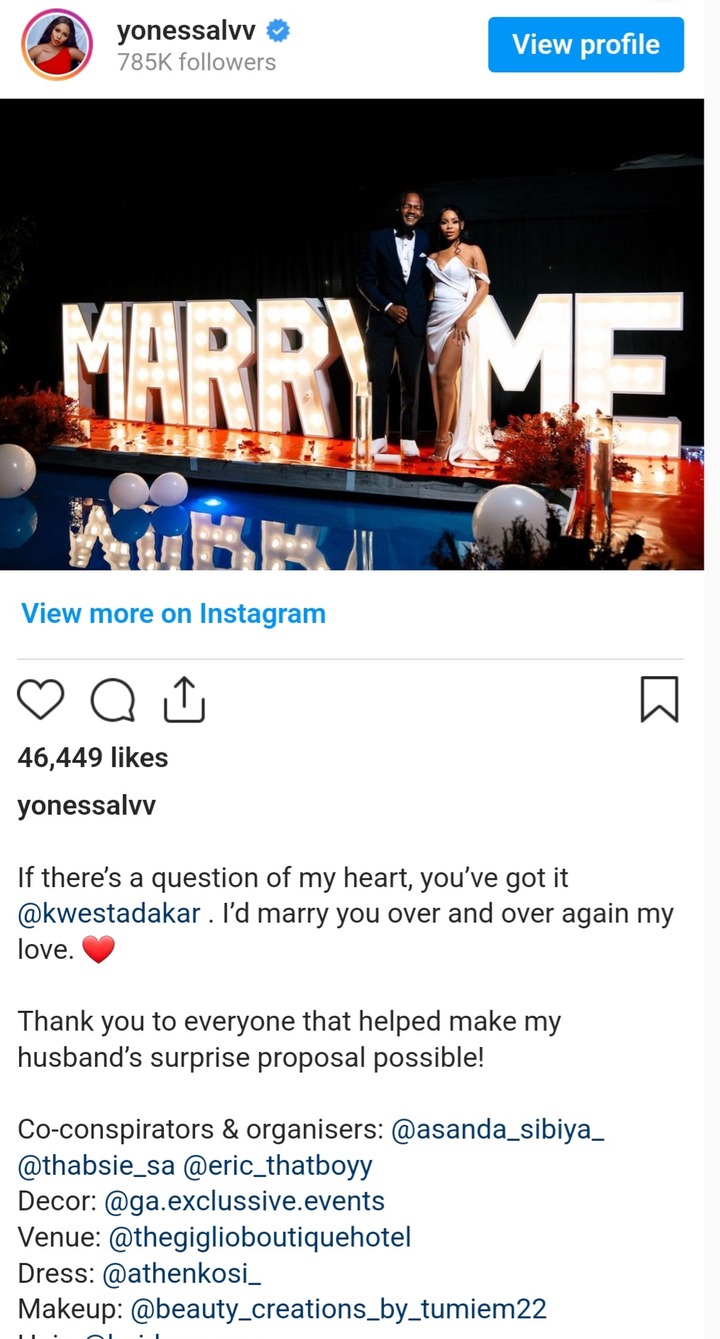View the 46,449 likes count
Screen dimensions: 720x1339
pyautogui.click(x=93, y=758)
